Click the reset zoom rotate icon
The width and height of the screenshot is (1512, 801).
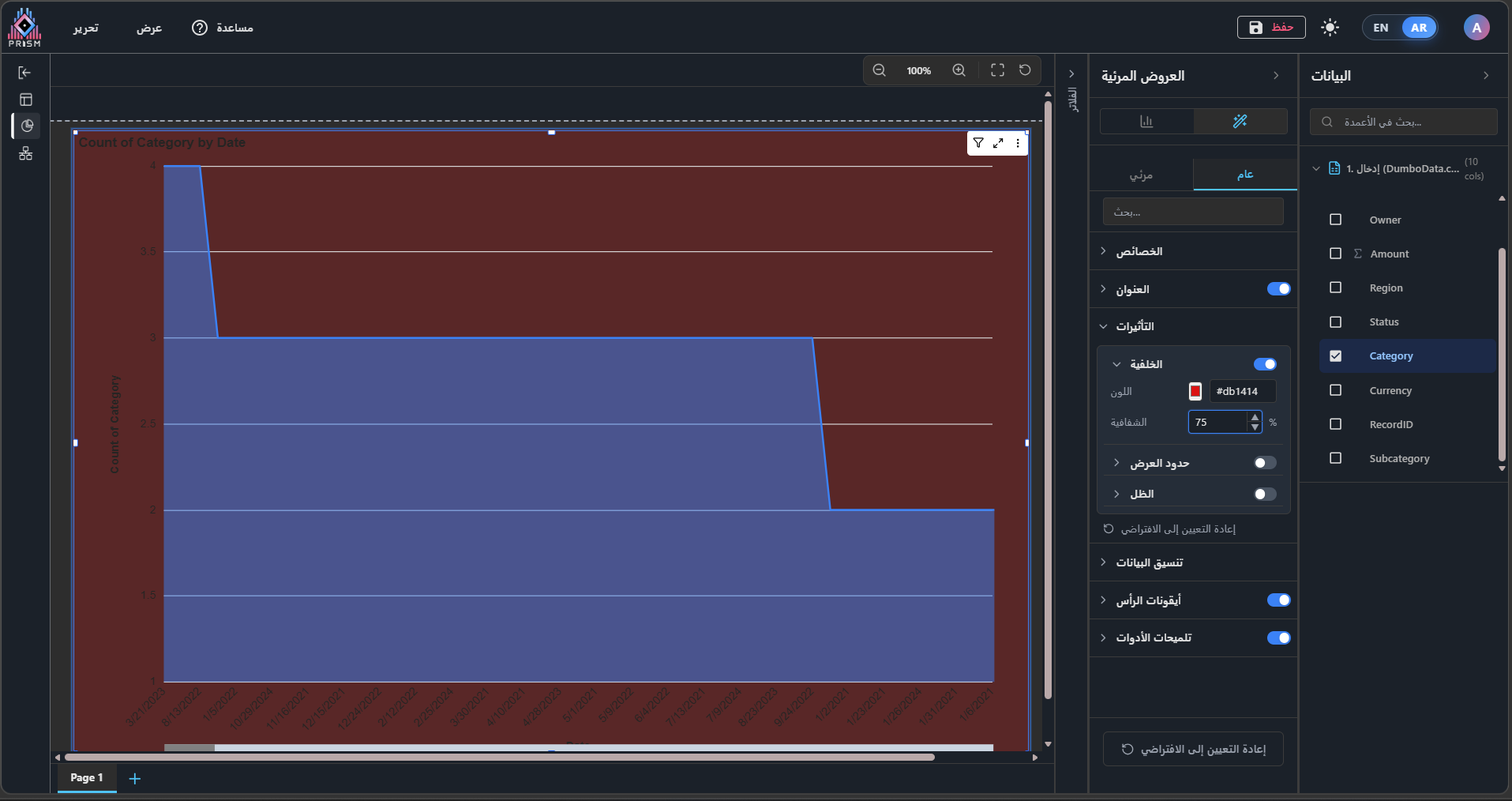[1025, 70]
